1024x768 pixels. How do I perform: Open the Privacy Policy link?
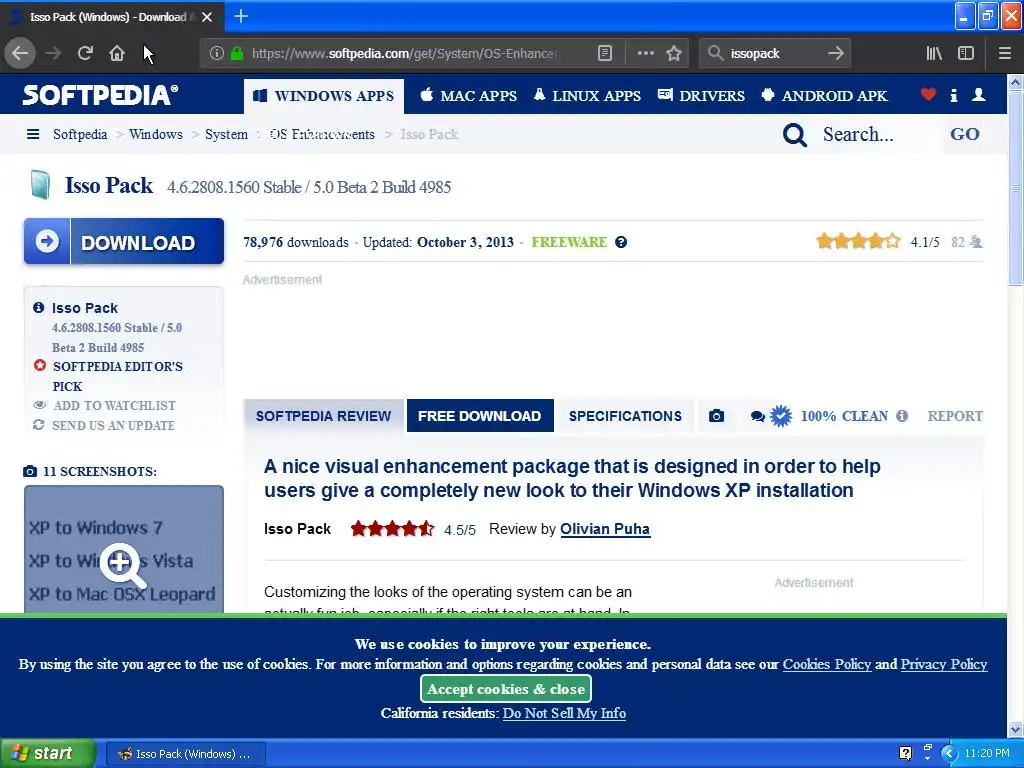pos(944,664)
